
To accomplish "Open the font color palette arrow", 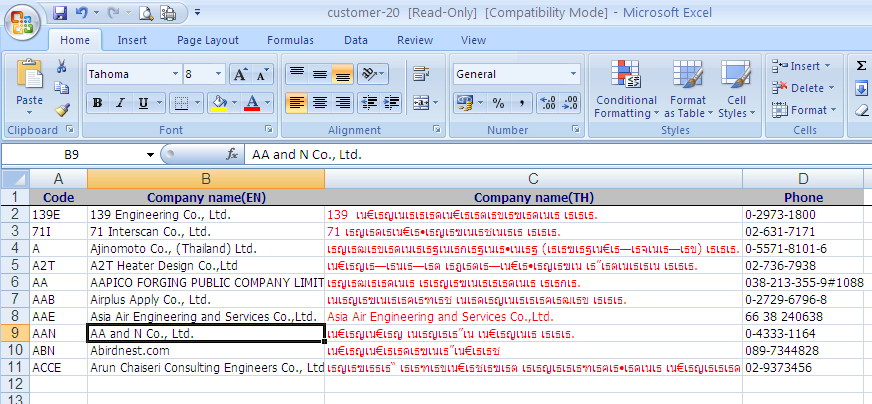I will (267, 103).
